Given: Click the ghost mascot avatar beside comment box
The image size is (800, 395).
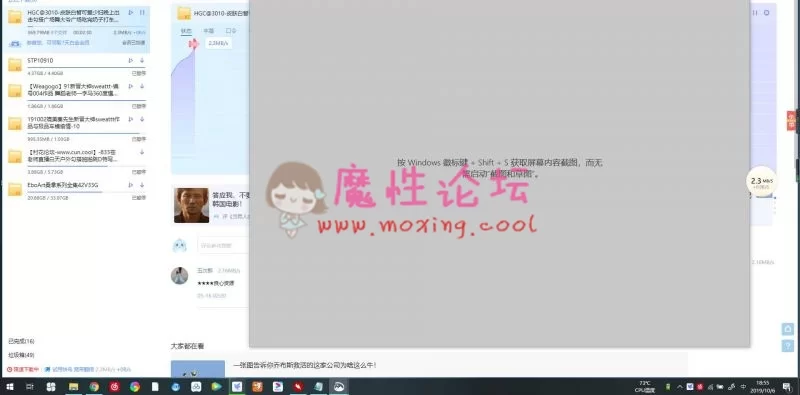Looking at the screenshot, I should 179,245.
